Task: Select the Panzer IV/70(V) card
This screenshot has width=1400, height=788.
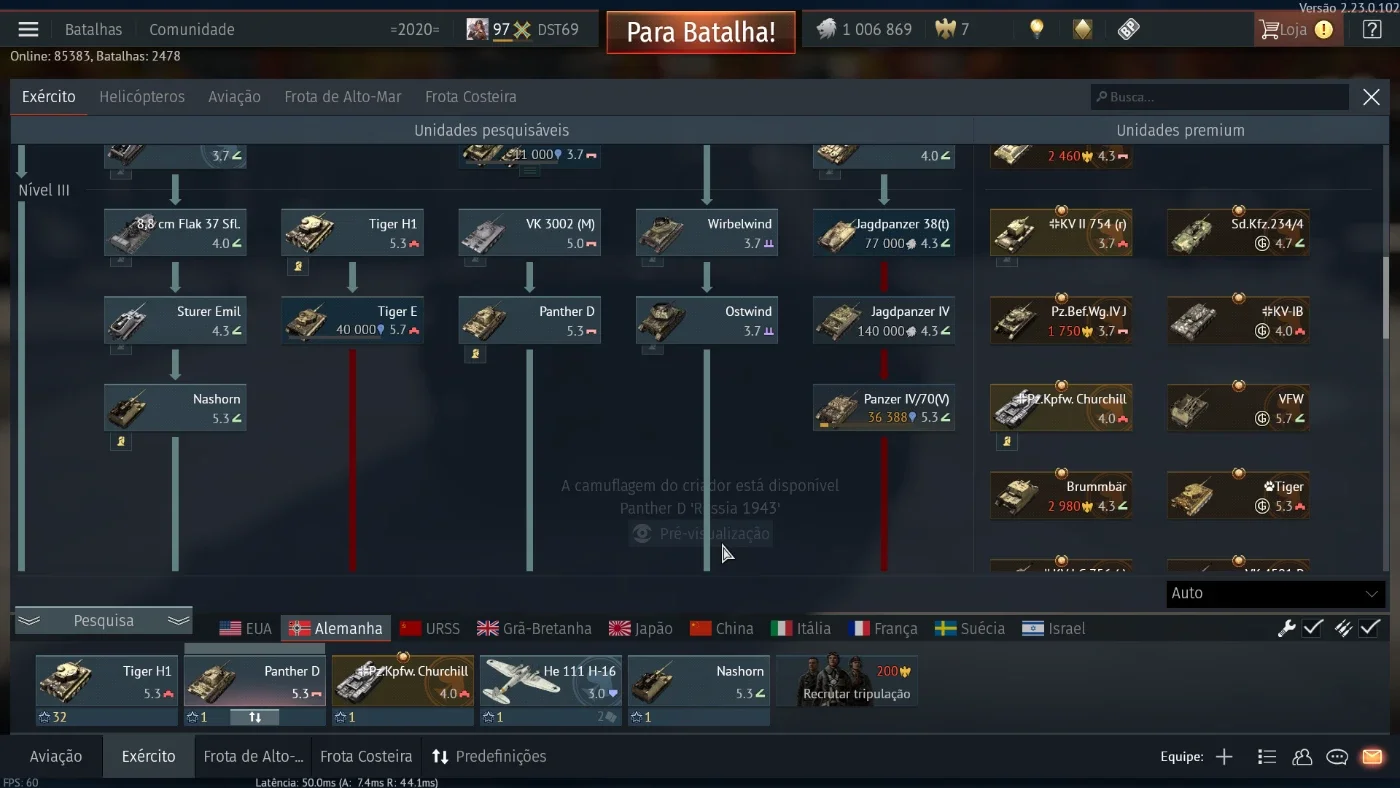Action: pos(884,408)
